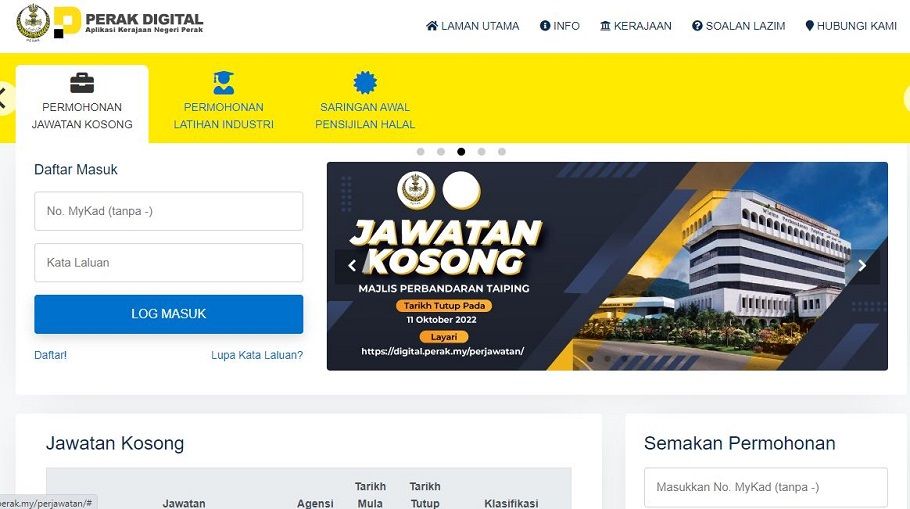Click the No. MyKad login field
The height and width of the screenshot is (509, 910).
click(x=168, y=211)
